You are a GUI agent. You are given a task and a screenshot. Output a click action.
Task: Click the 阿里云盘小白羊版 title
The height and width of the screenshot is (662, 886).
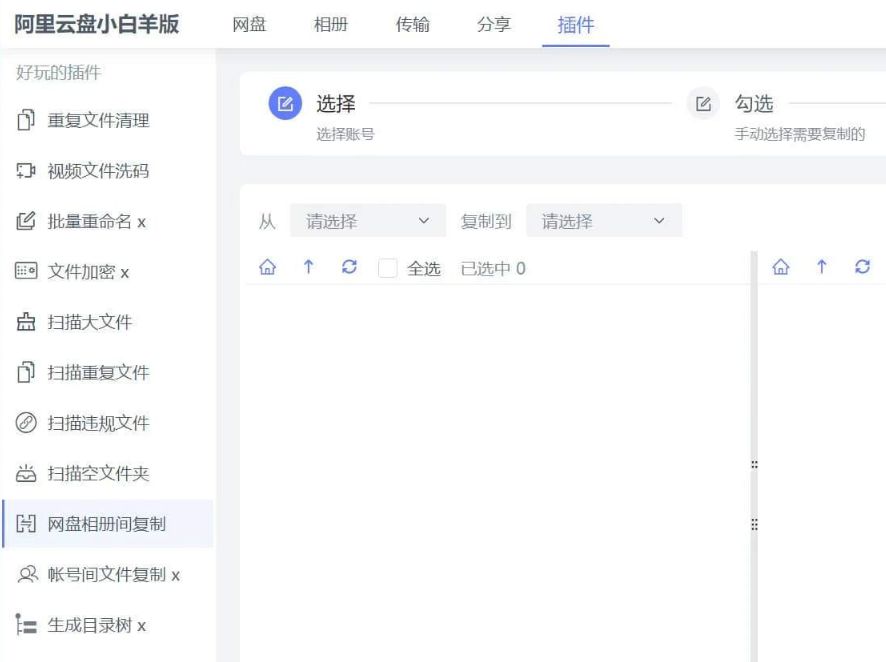tap(97, 24)
